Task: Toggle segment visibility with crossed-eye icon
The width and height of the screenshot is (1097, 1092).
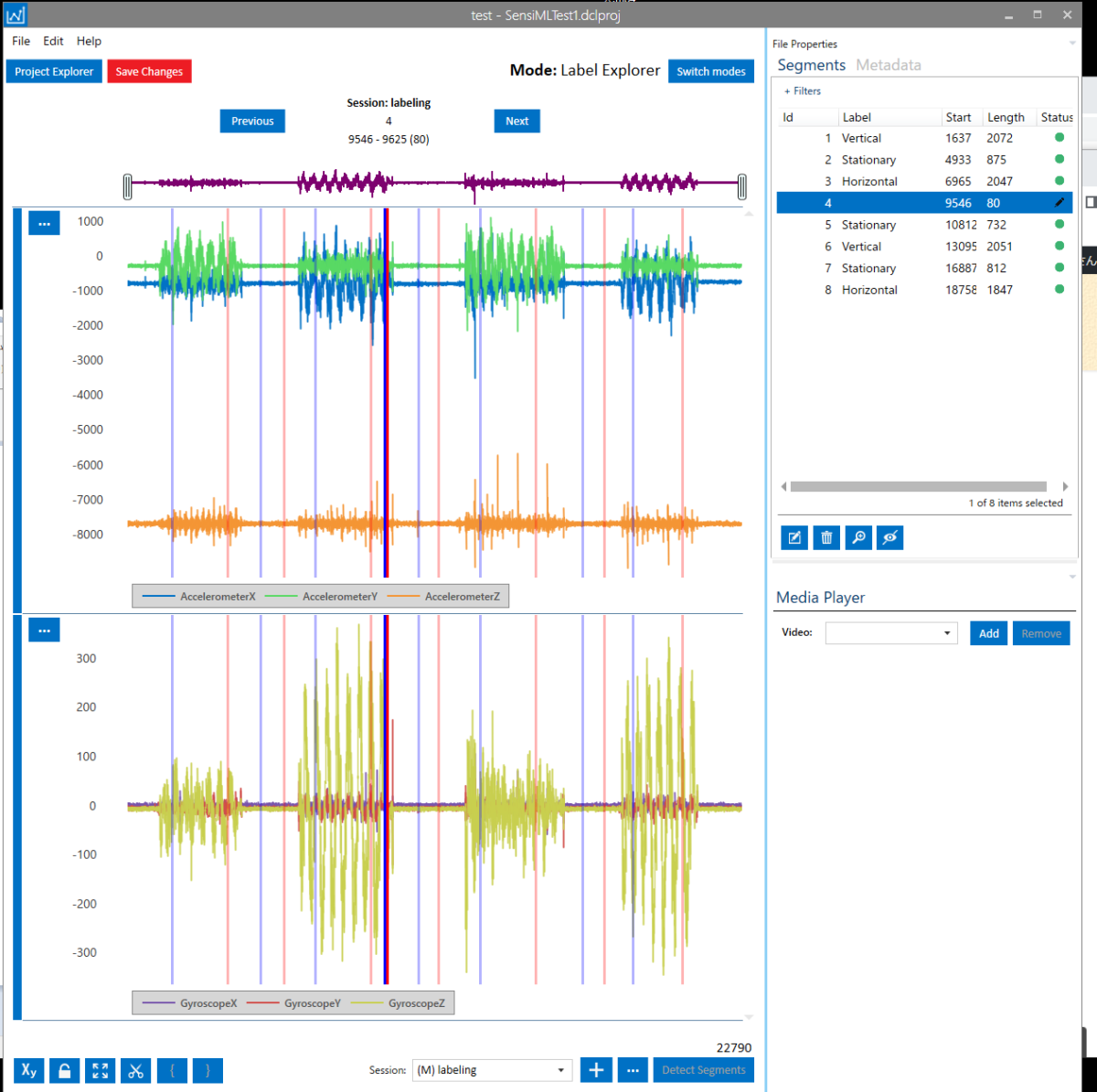Action: coord(889,537)
